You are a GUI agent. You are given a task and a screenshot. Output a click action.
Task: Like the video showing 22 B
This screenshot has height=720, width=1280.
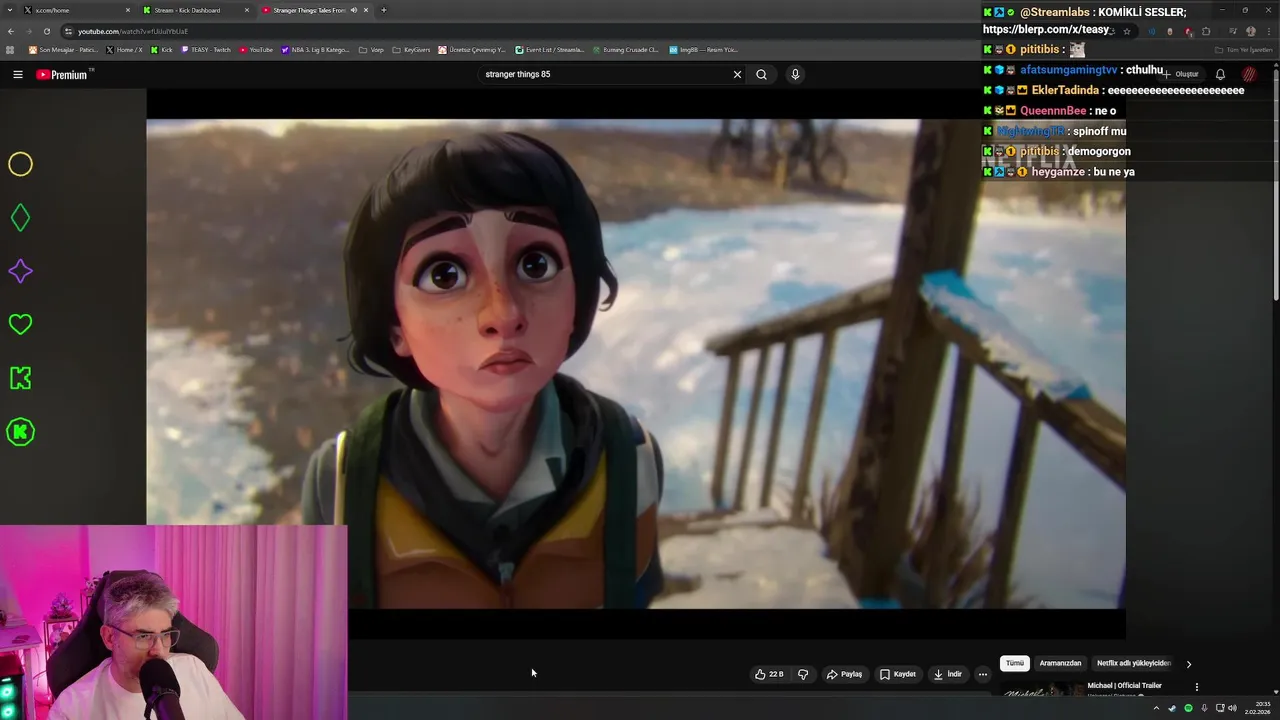769,674
